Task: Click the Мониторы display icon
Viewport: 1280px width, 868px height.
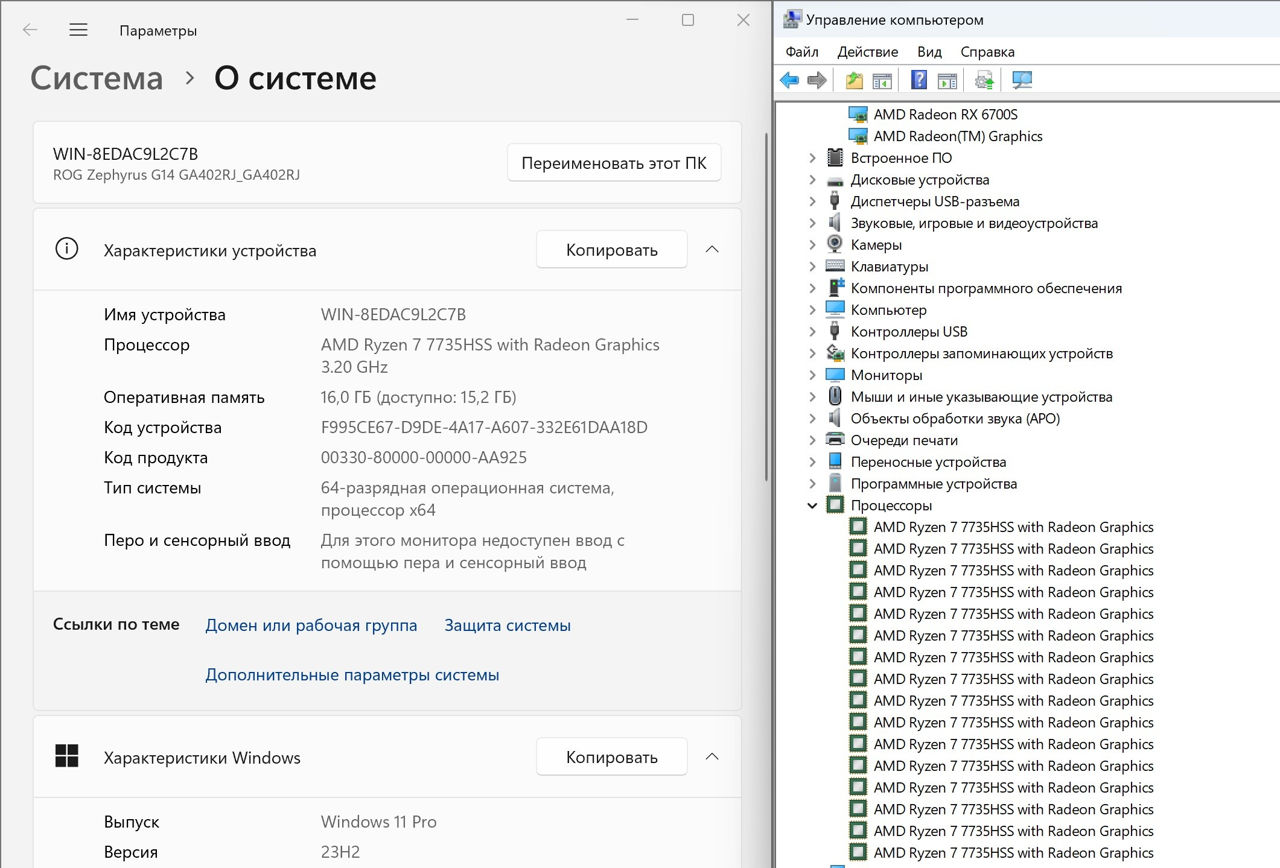Action: tap(835, 375)
